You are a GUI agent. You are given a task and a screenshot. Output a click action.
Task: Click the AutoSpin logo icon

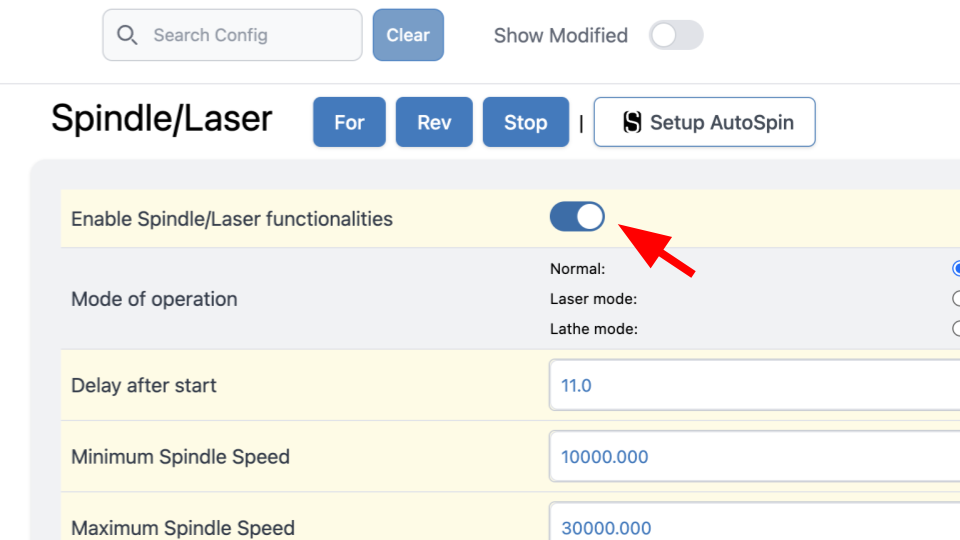(x=632, y=122)
